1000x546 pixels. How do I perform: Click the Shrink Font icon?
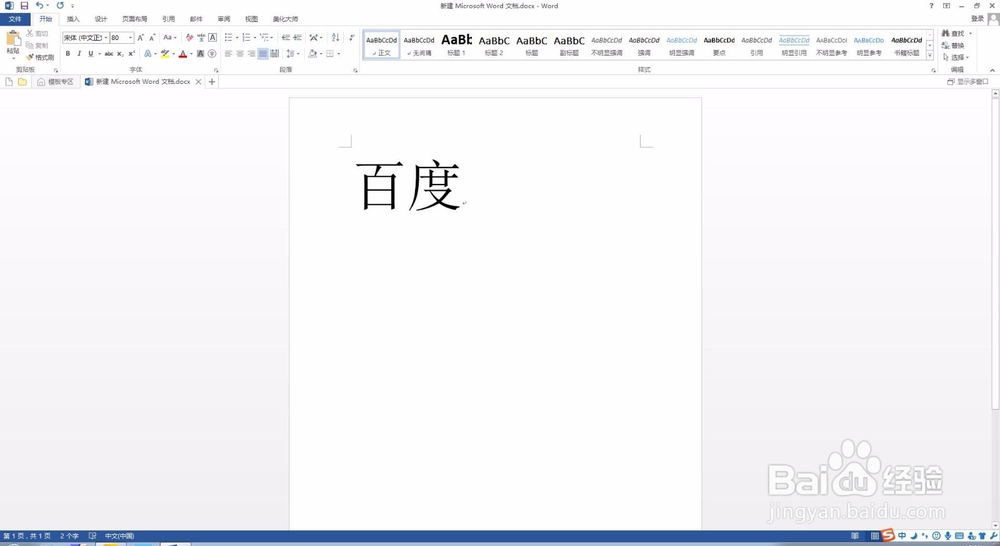[x=152, y=38]
